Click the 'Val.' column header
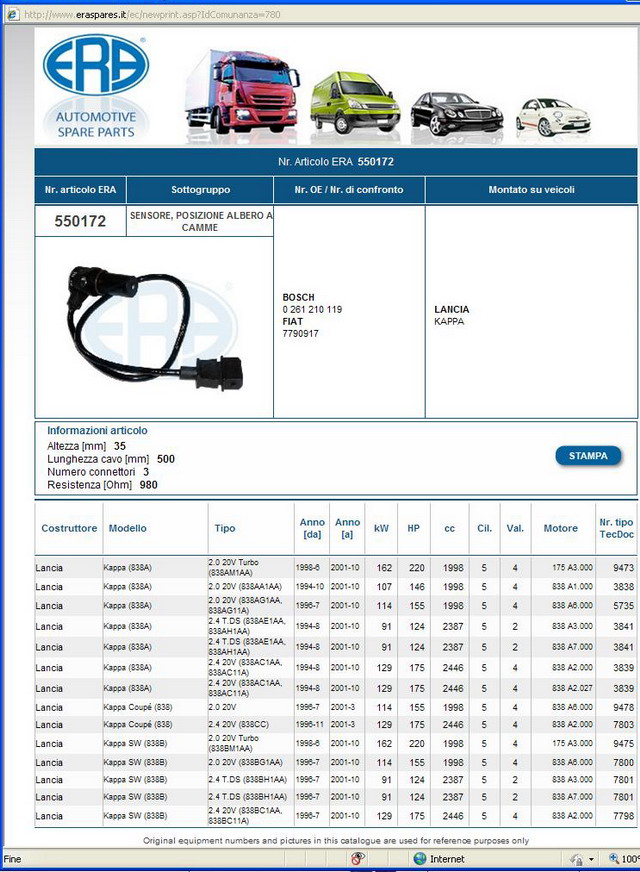Image resolution: width=640 pixels, height=872 pixels. pos(515,528)
